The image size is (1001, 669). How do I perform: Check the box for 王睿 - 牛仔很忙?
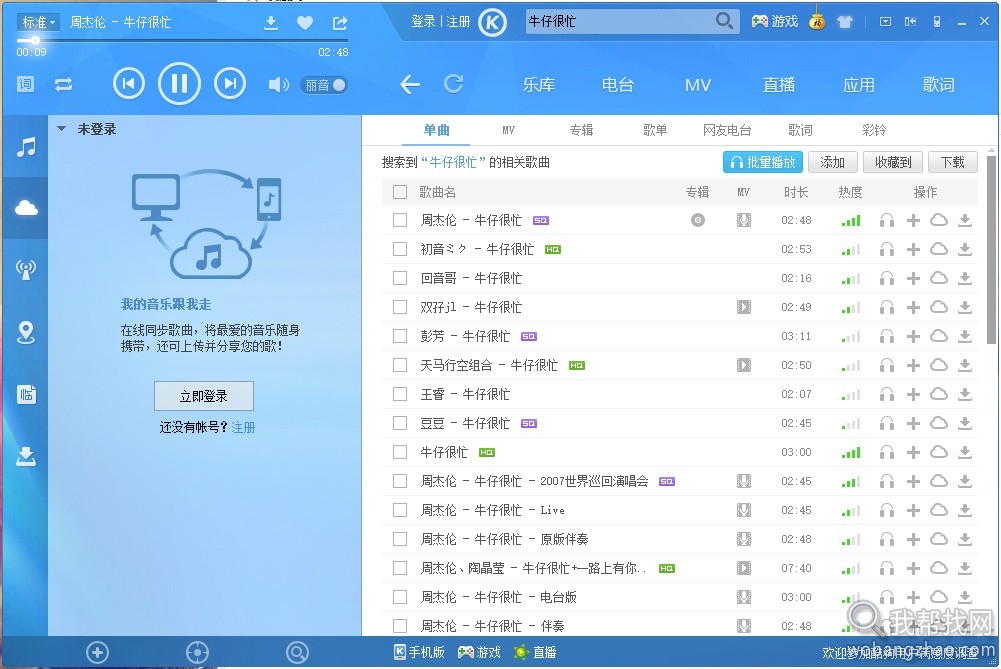(400, 394)
